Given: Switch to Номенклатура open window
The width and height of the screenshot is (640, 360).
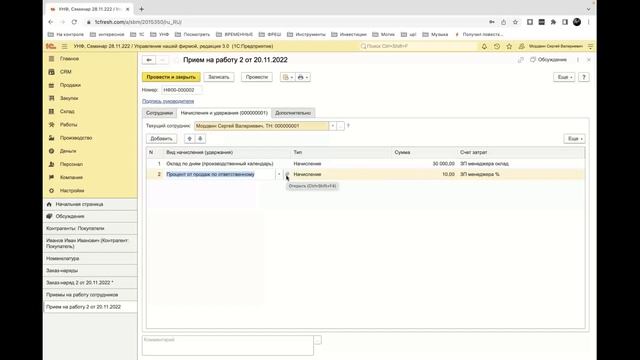Looking at the screenshot, I should [90, 258].
